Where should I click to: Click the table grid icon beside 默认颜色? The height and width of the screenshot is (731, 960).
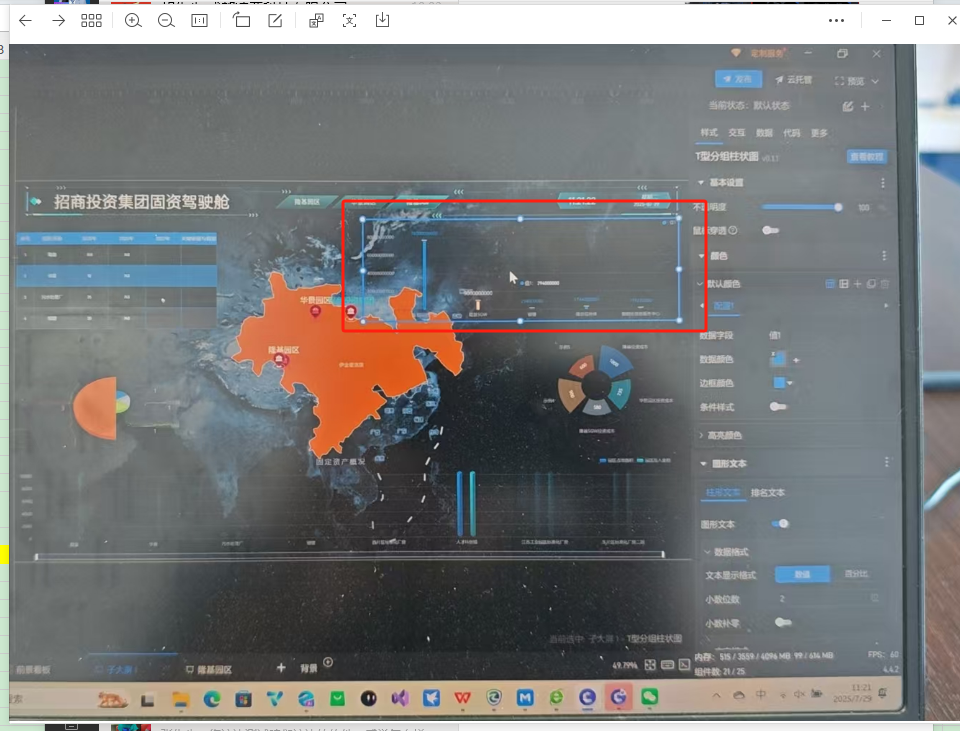(x=844, y=283)
